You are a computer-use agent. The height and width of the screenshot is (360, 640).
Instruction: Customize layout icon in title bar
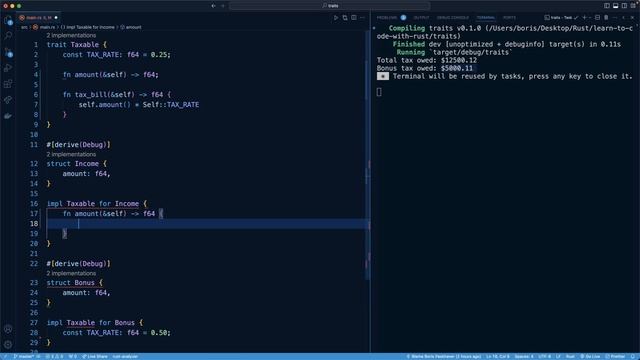click(633, 6)
